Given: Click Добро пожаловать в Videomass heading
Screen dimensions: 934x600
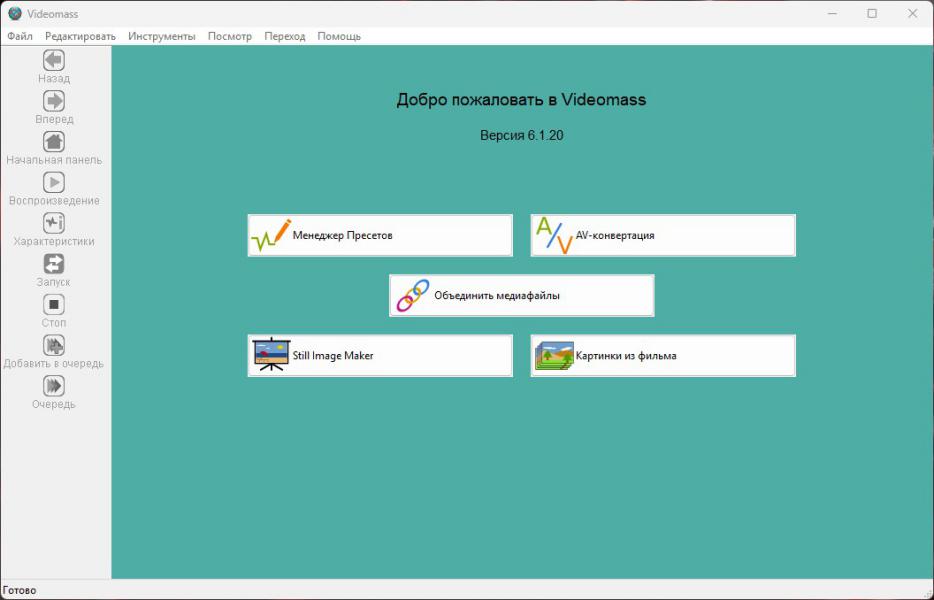Looking at the screenshot, I should pyautogui.click(x=521, y=100).
